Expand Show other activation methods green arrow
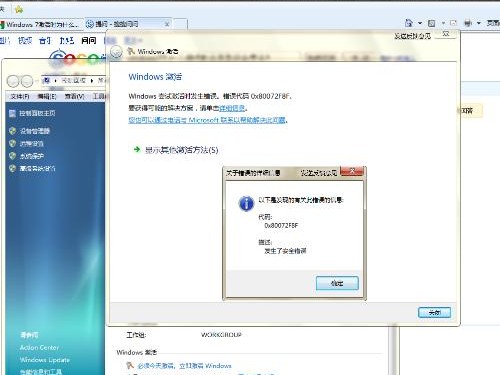The height and width of the screenshot is (375, 500). [137, 149]
